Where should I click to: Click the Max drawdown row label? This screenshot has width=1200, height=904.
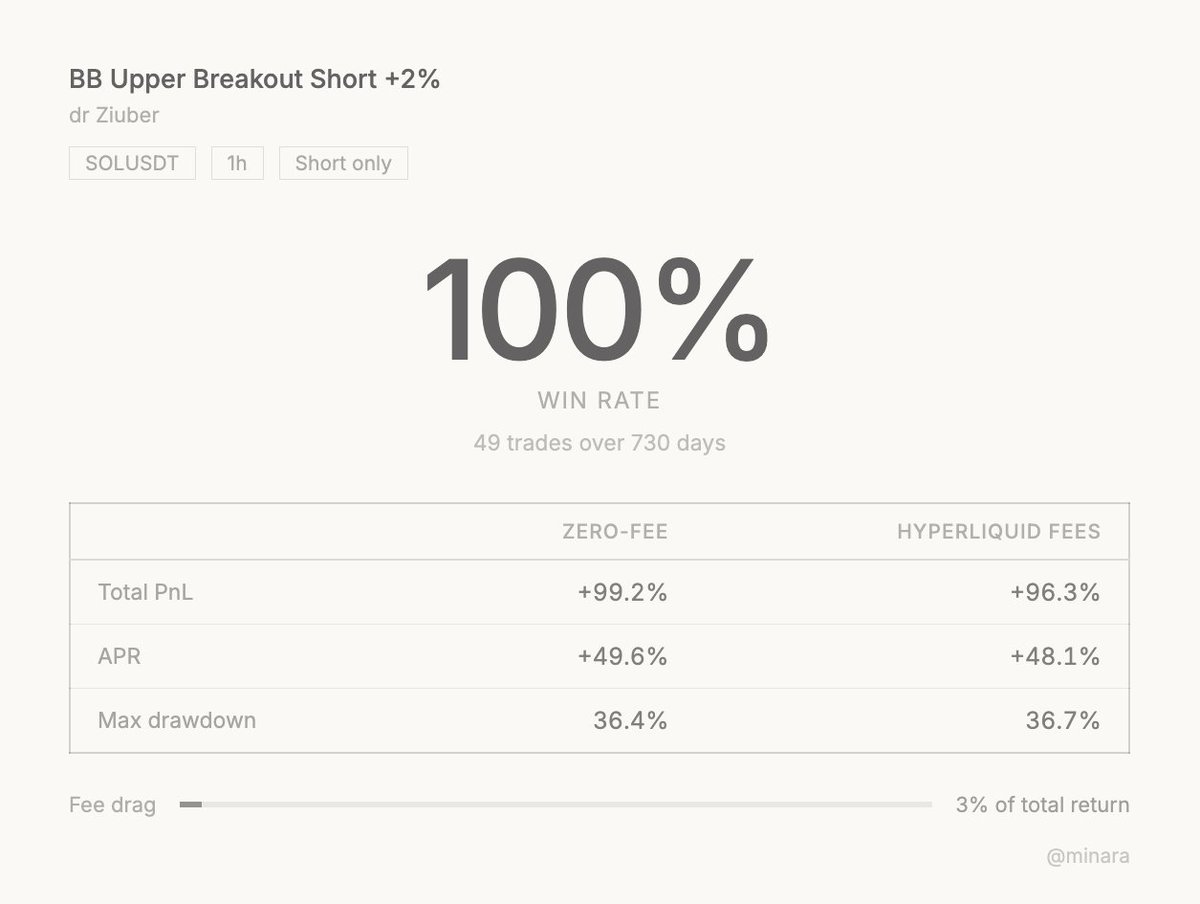176,720
